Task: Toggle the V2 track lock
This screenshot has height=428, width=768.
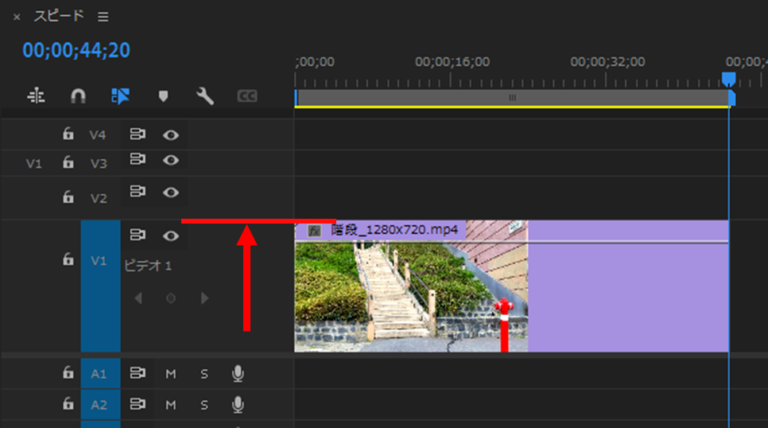Action: click(68, 197)
